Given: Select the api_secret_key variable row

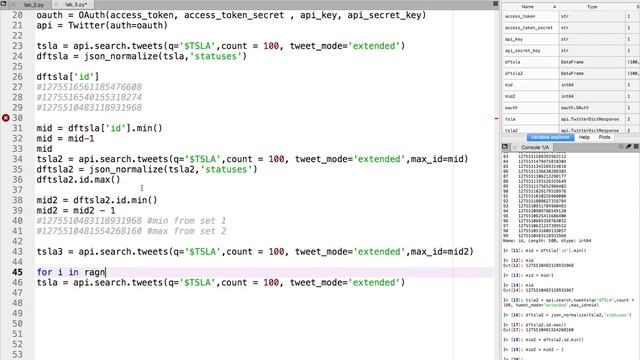Looking at the screenshot, I should click(571, 51).
